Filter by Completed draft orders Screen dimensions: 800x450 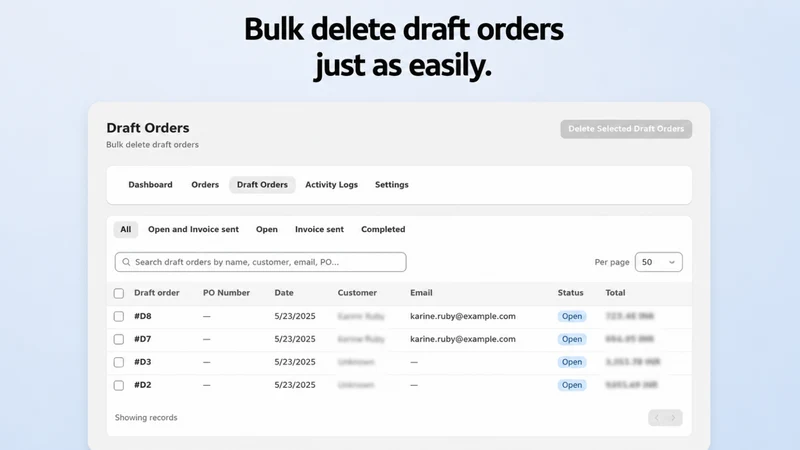click(x=383, y=230)
